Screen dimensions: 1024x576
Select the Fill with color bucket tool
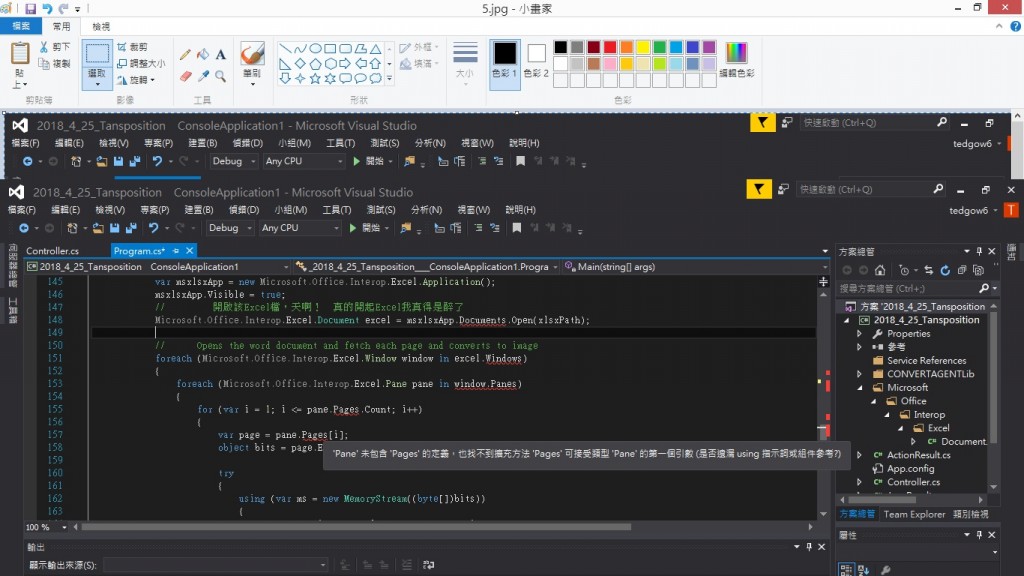click(x=203, y=54)
